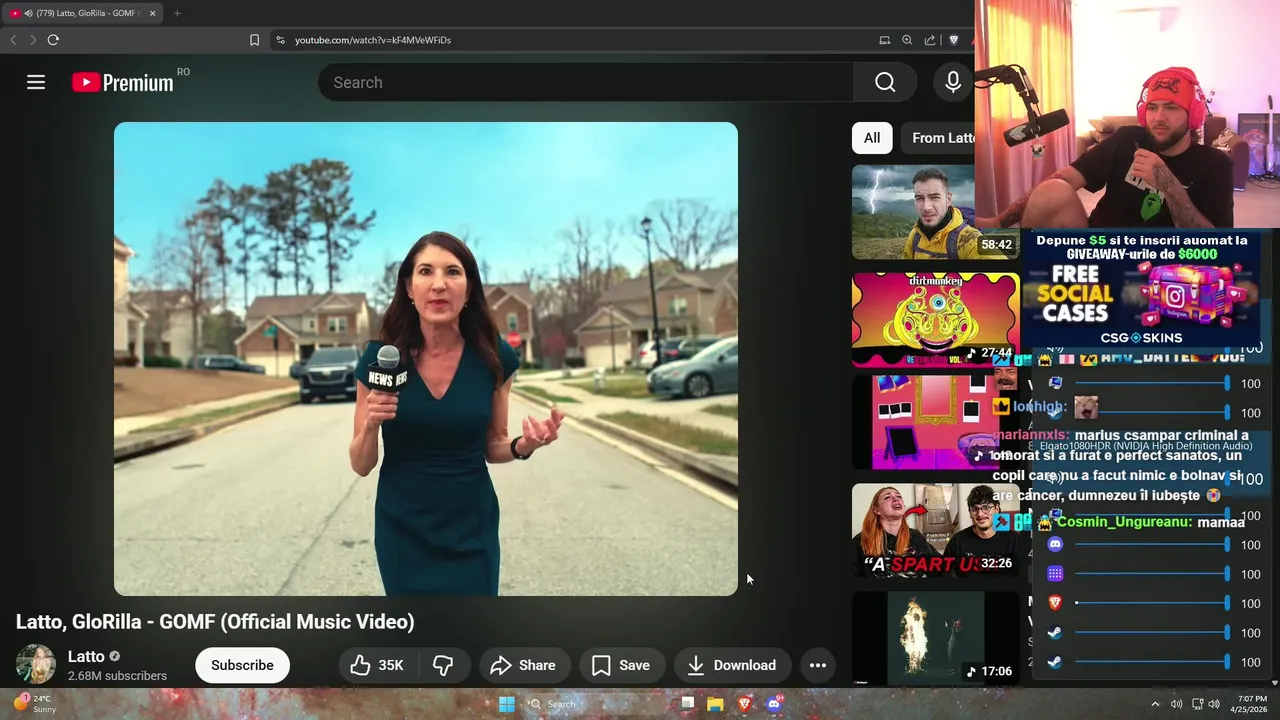This screenshot has width=1280, height=720.
Task: Click the Download button
Action: click(x=732, y=665)
